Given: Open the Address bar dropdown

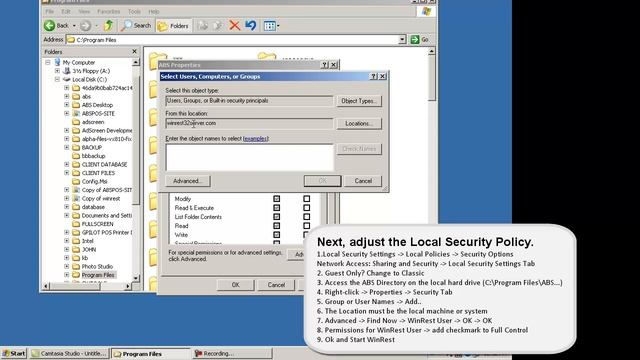Looking at the screenshot, I should 402,40.
